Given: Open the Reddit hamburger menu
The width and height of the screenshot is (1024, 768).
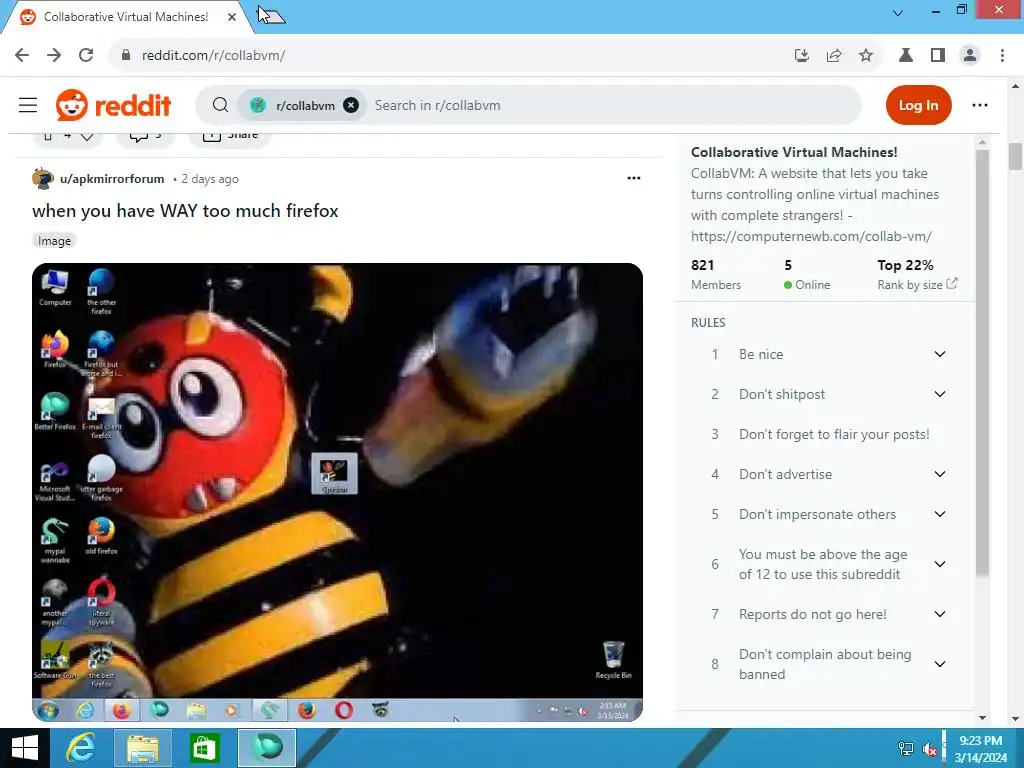Looking at the screenshot, I should click(x=28, y=105).
